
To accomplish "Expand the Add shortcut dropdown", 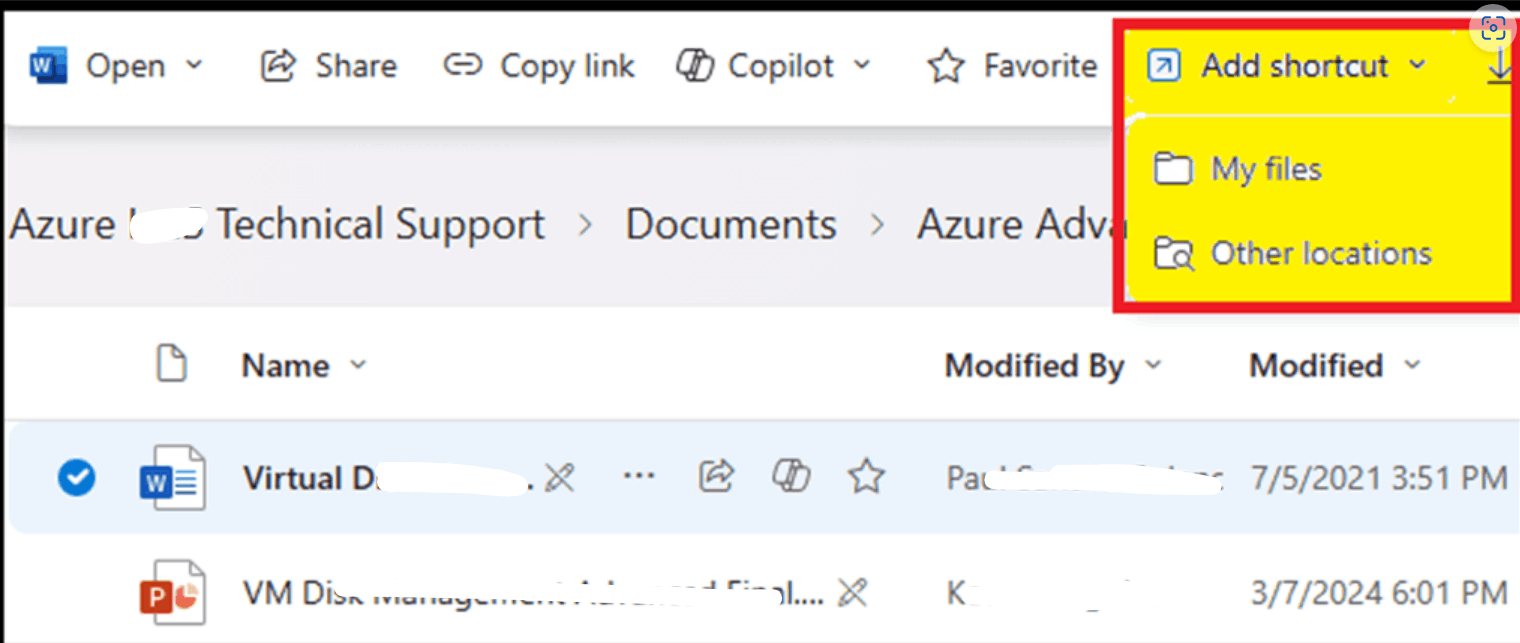I will click(1418, 65).
